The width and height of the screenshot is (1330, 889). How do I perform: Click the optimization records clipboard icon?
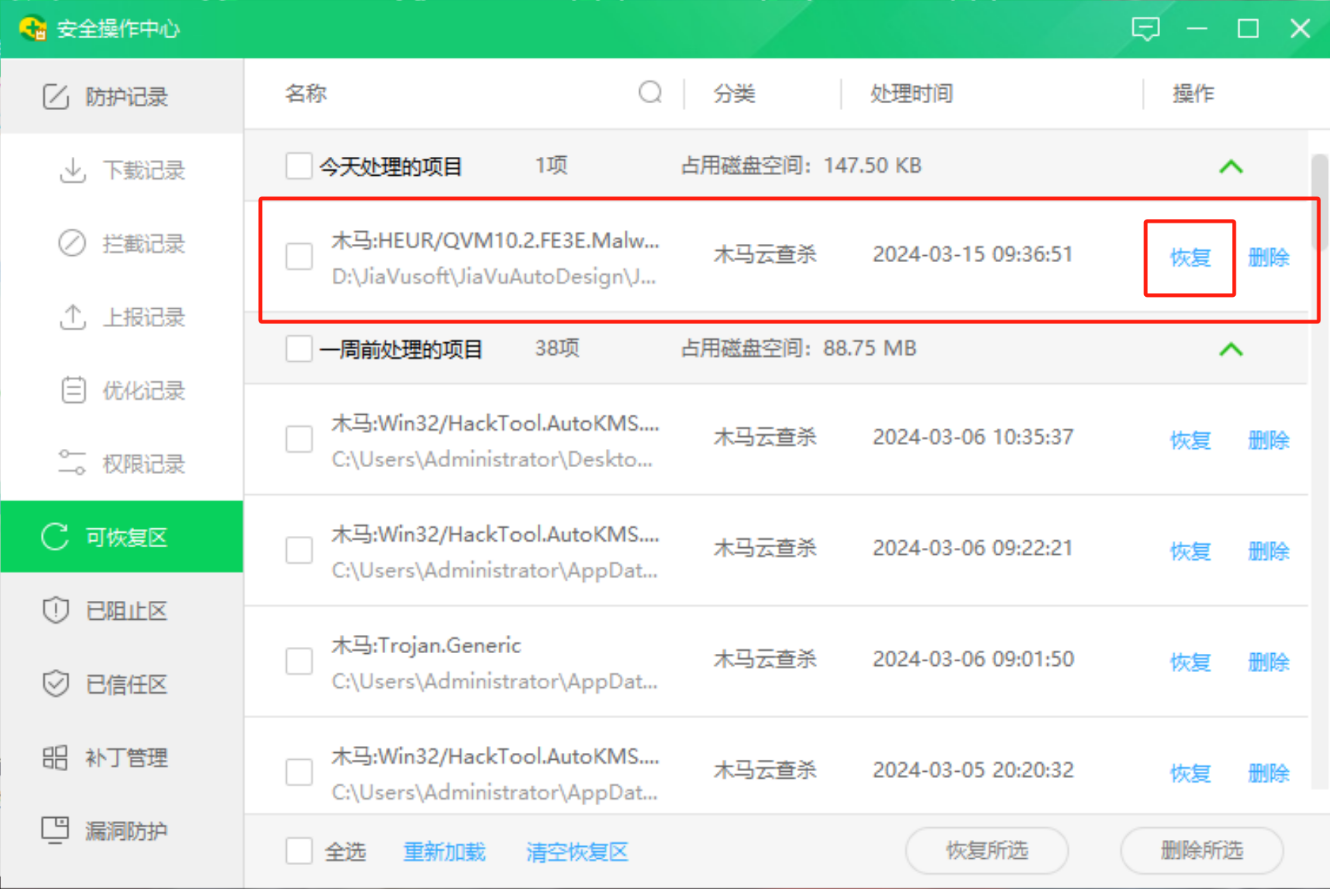coord(72,390)
